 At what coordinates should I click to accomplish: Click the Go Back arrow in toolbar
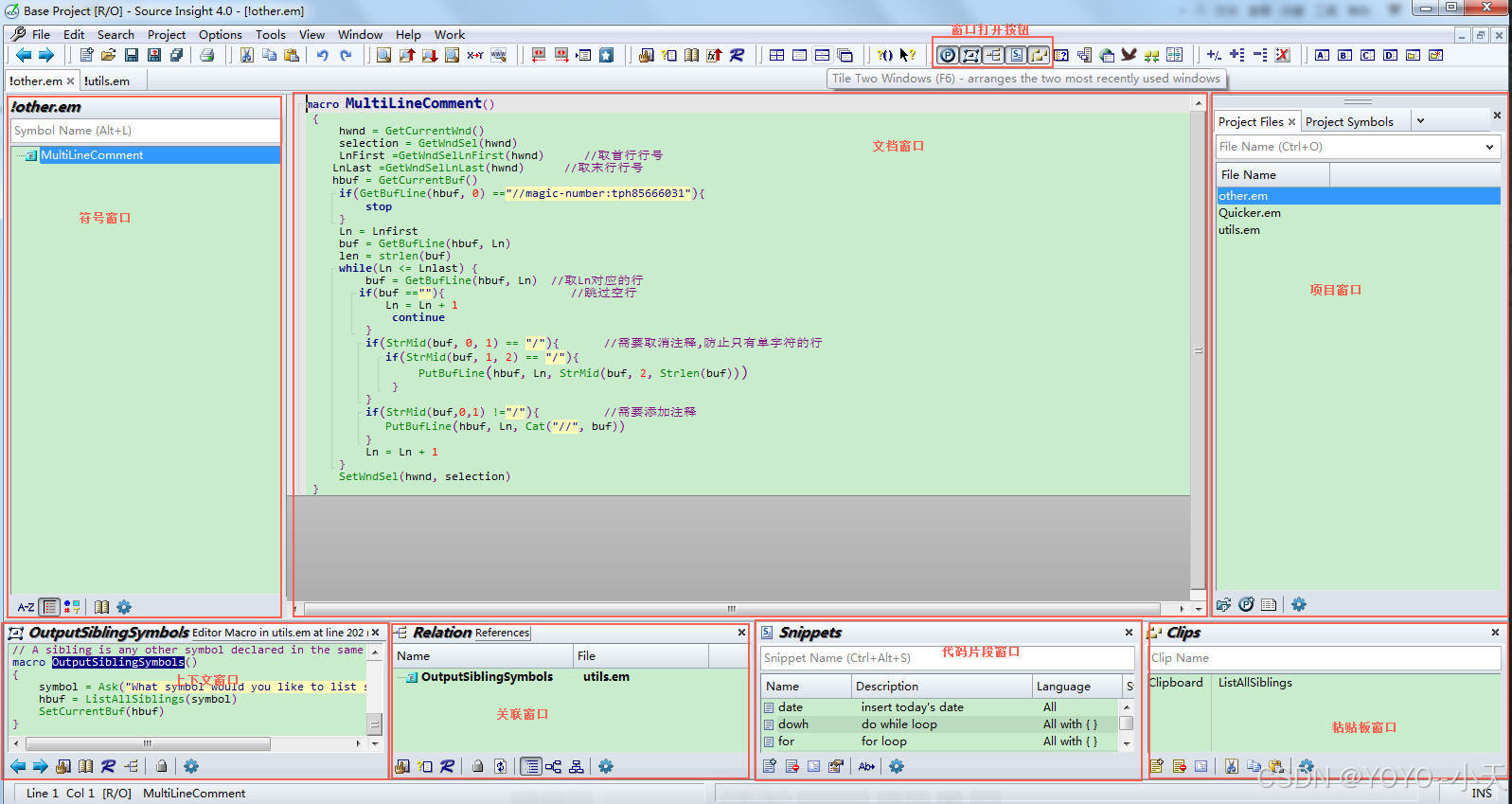point(23,55)
